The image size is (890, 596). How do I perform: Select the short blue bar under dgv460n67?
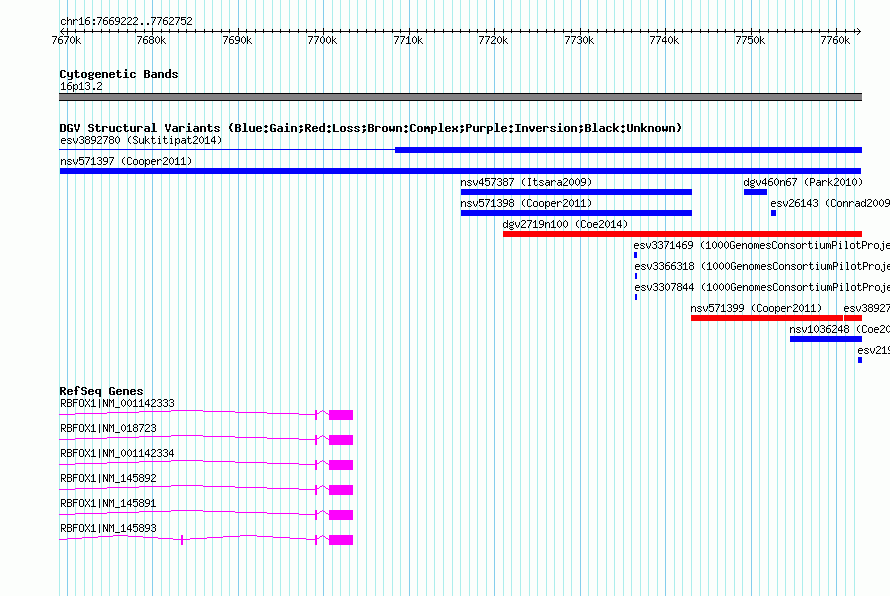pos(755,192)
